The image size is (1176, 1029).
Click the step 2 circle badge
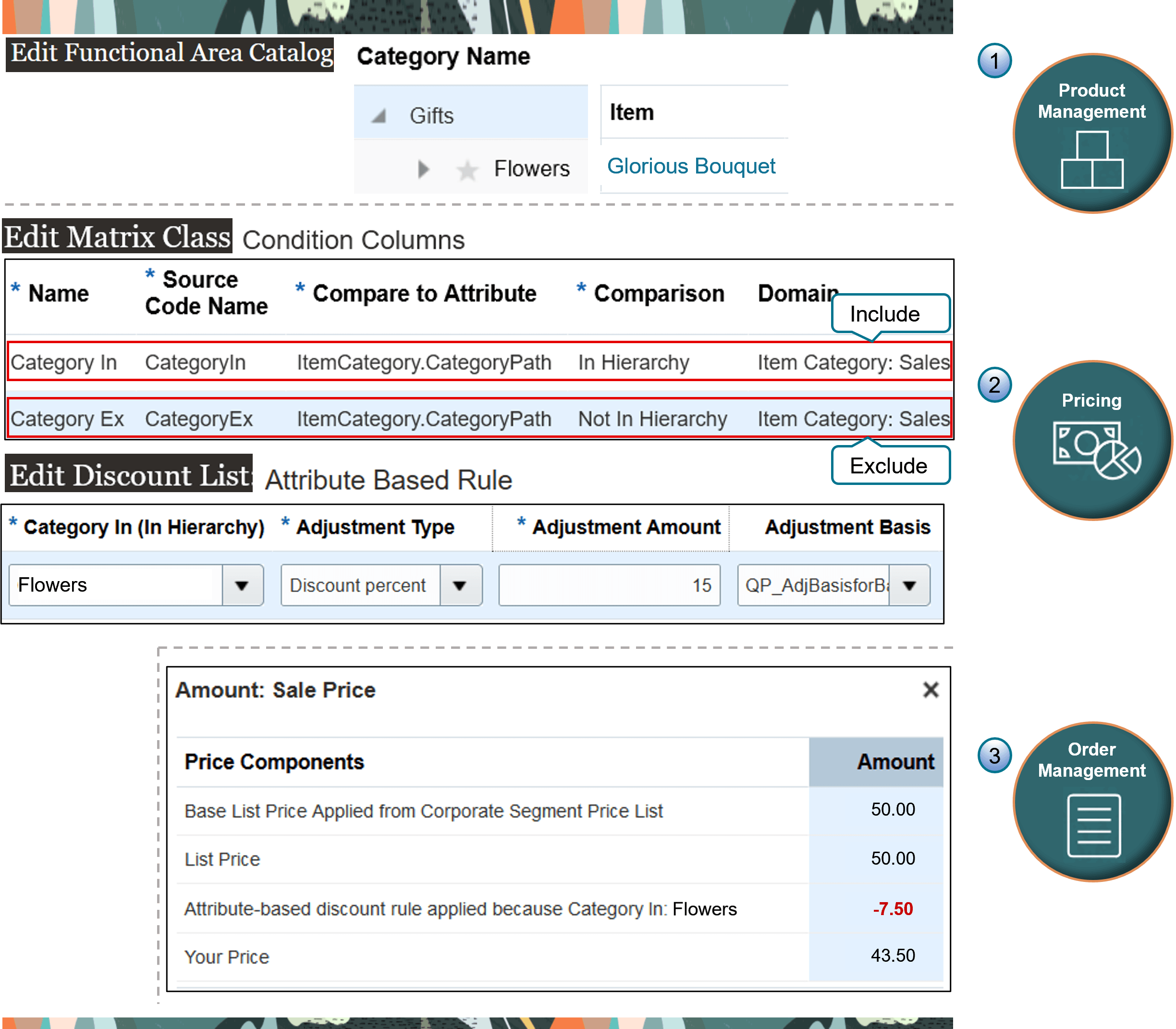point(994,386)
